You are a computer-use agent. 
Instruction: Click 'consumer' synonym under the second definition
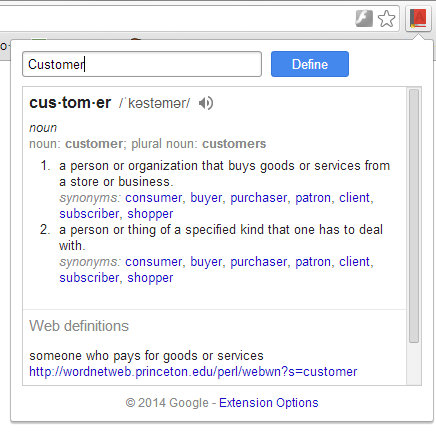(153, 262)
